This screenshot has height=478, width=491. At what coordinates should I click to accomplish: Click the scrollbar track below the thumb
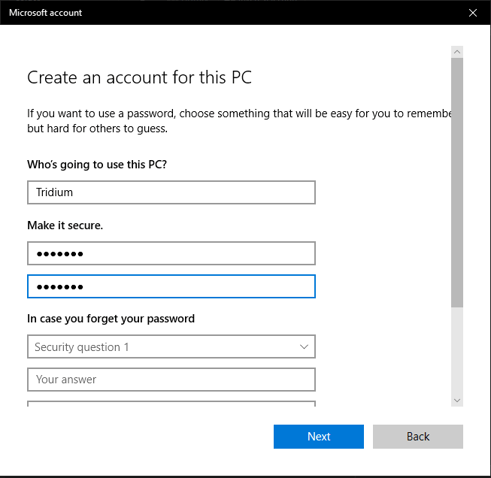coord(457,351)
